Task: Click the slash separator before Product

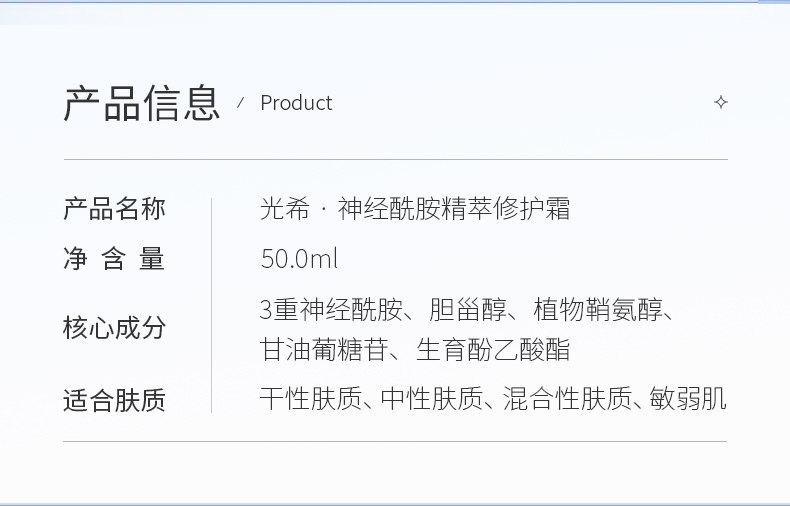Action: [240, 103]
